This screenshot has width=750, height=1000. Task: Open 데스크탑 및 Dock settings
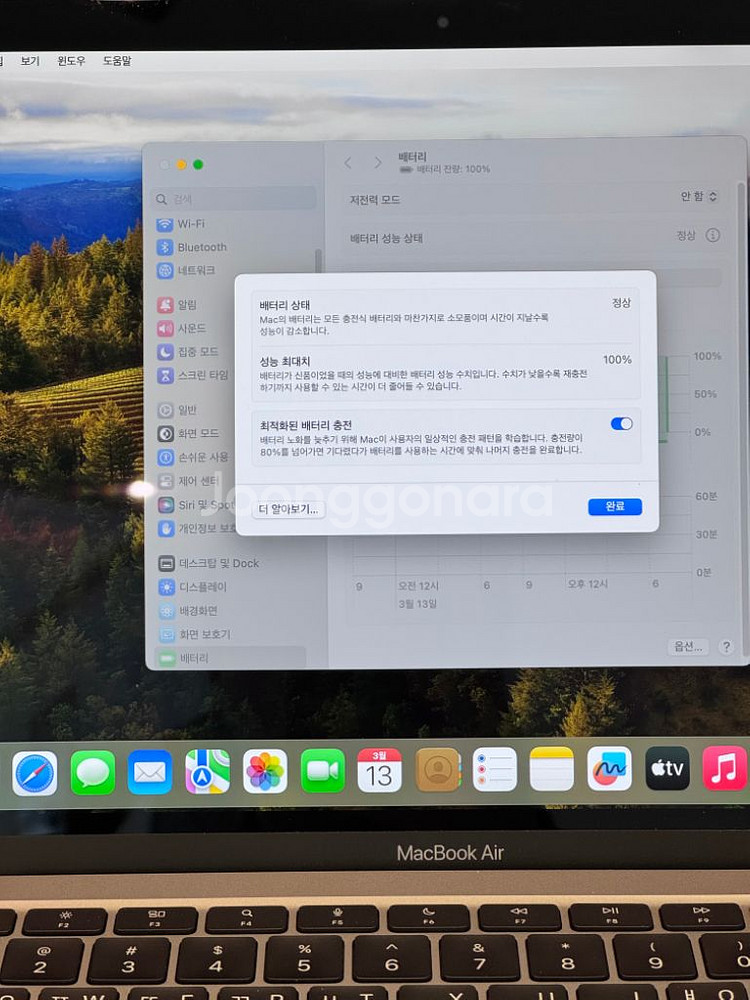209,563
